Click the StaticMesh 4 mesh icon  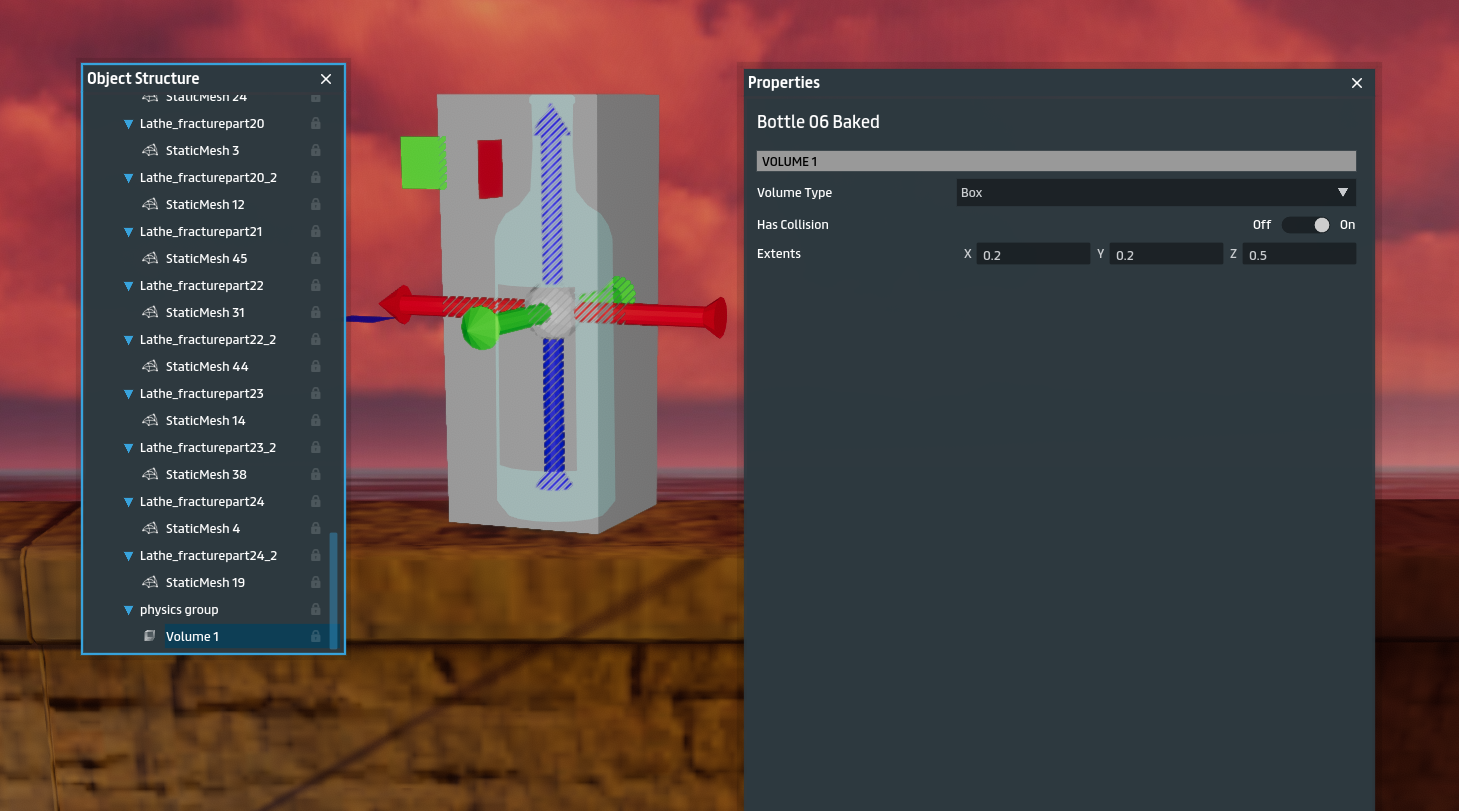point(148,528)
